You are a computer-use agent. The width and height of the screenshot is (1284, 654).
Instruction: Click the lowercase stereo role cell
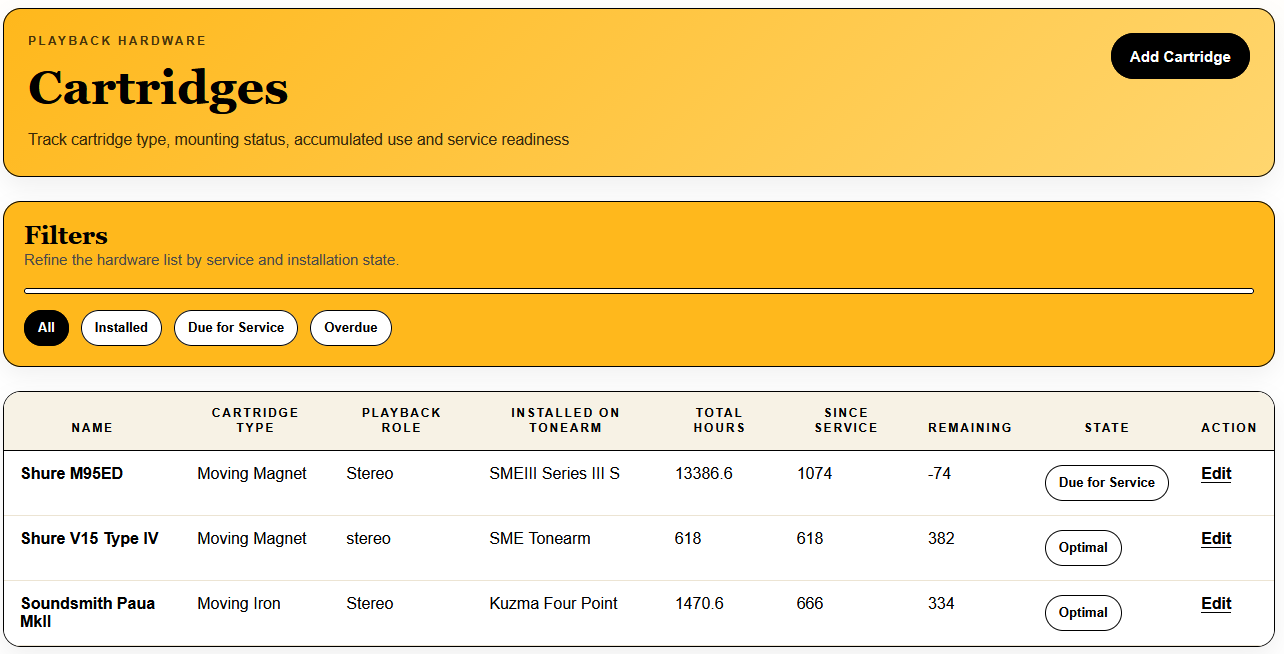click(x=368, y=539)
